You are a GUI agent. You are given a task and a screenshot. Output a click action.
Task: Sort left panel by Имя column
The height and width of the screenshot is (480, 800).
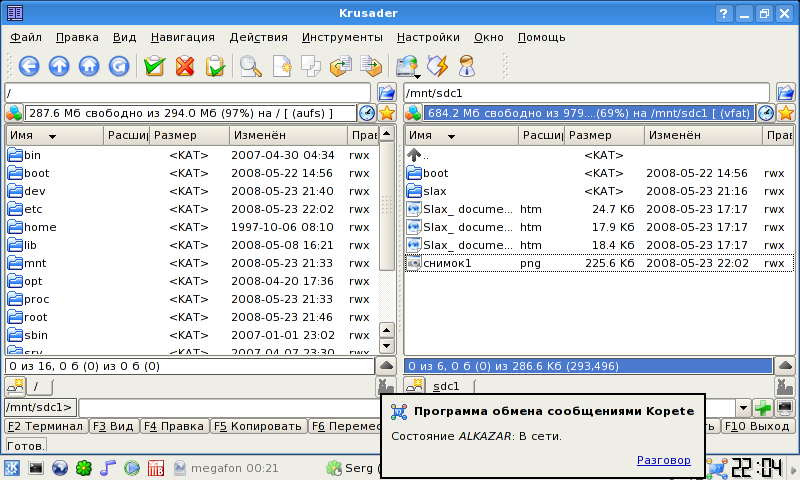click(x=55, y=135)
